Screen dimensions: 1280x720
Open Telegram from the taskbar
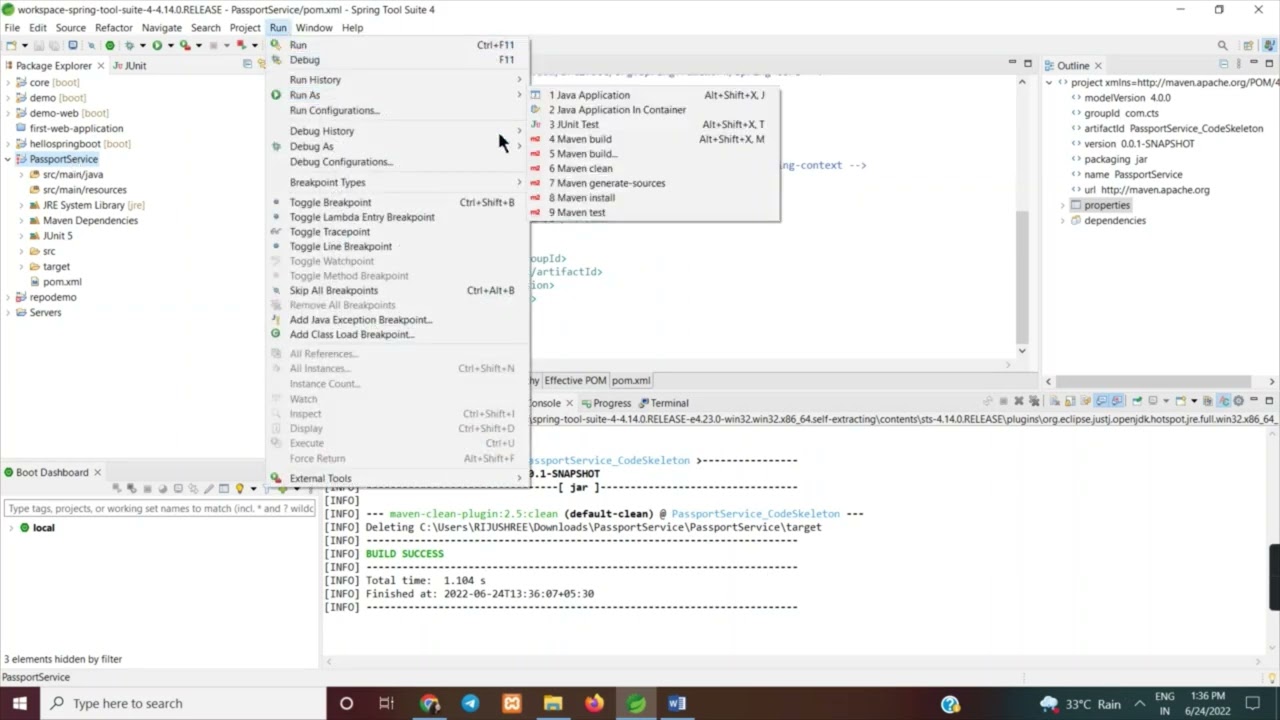[x=471, y=703]
